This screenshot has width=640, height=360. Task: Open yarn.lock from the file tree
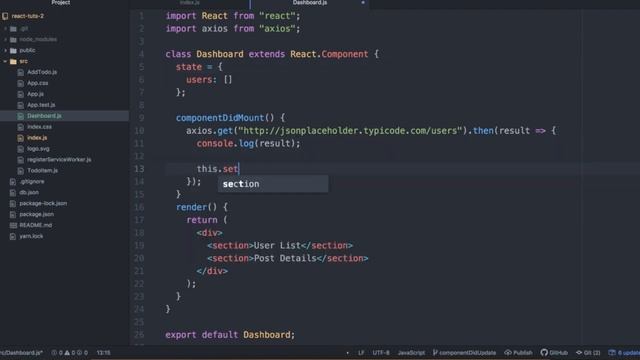coord(31,237)
